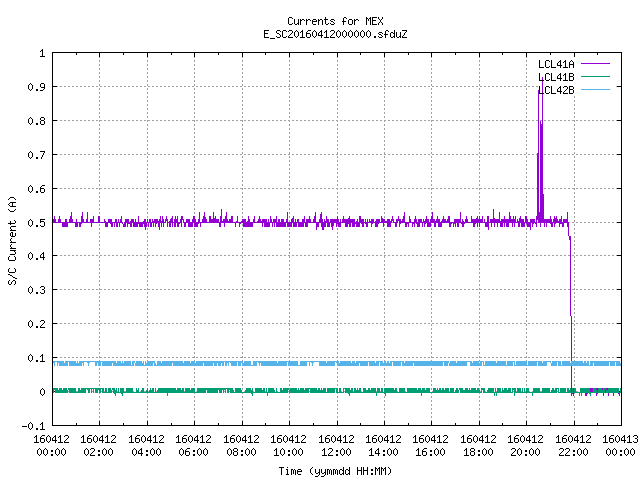The height and width of the screenshot is (480, 640).
Task: Click the y-axis value 0.2
Action: pyautogui.click(x=36, y=324)
